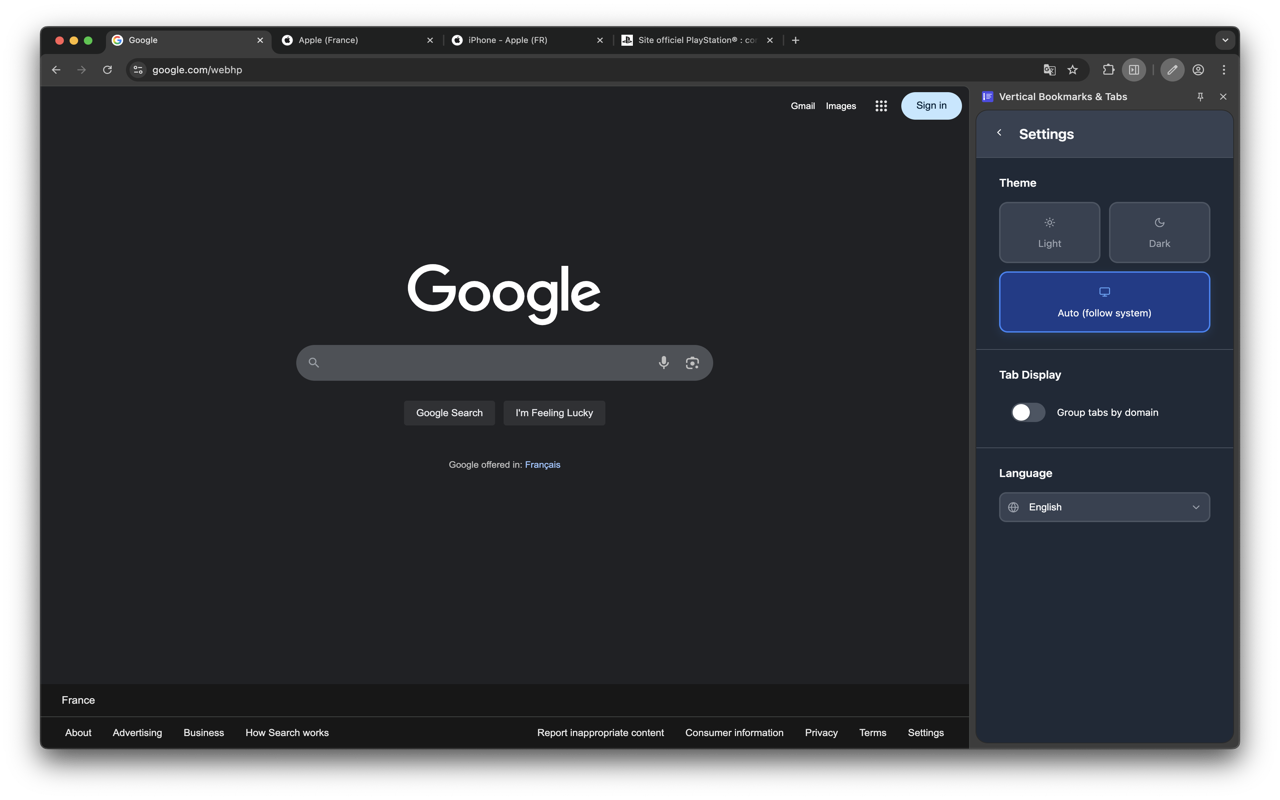Close the Vertical Bookmarks & Tabs side panel
The image size is (1280, 800).
click(x=1223, y=97)
